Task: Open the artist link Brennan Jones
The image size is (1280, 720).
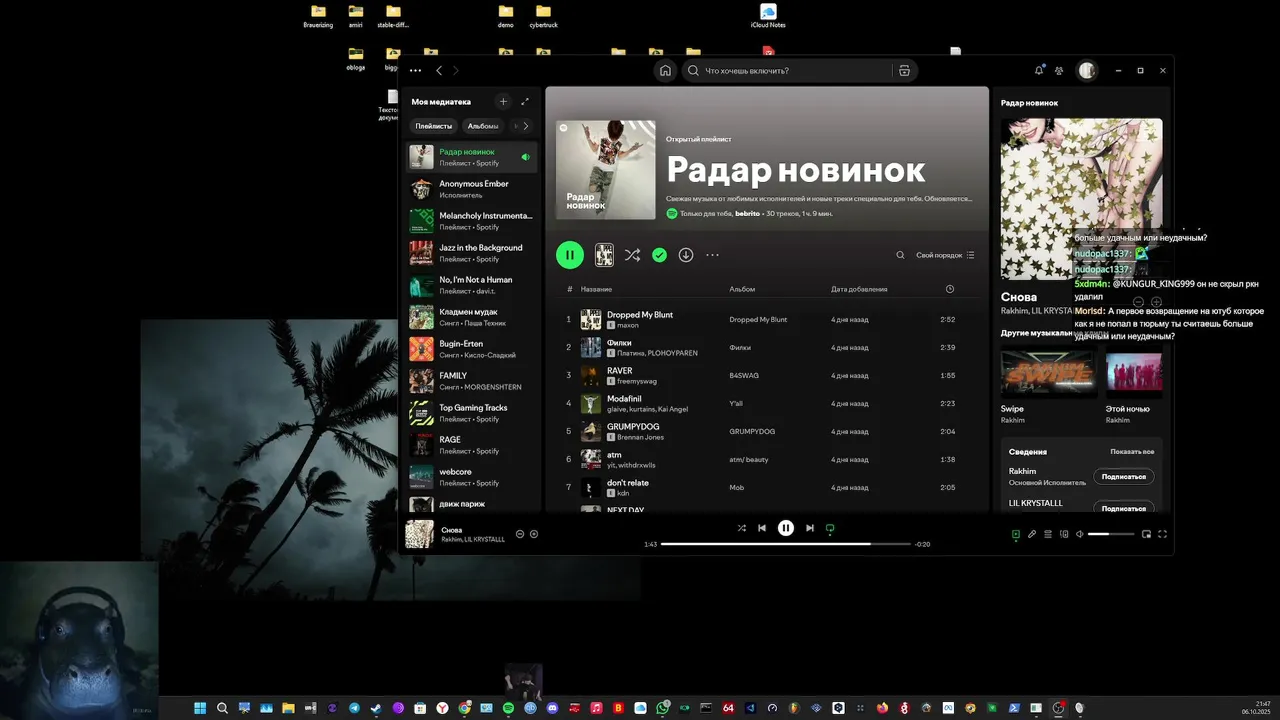Action: point(640,437)
